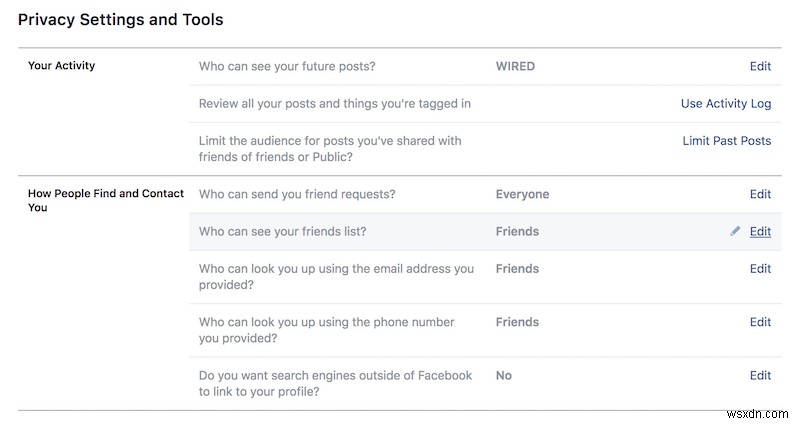Select the "Who can see your friends list?" question
Screen dimensions: 800x424
[x=282, y=231]
